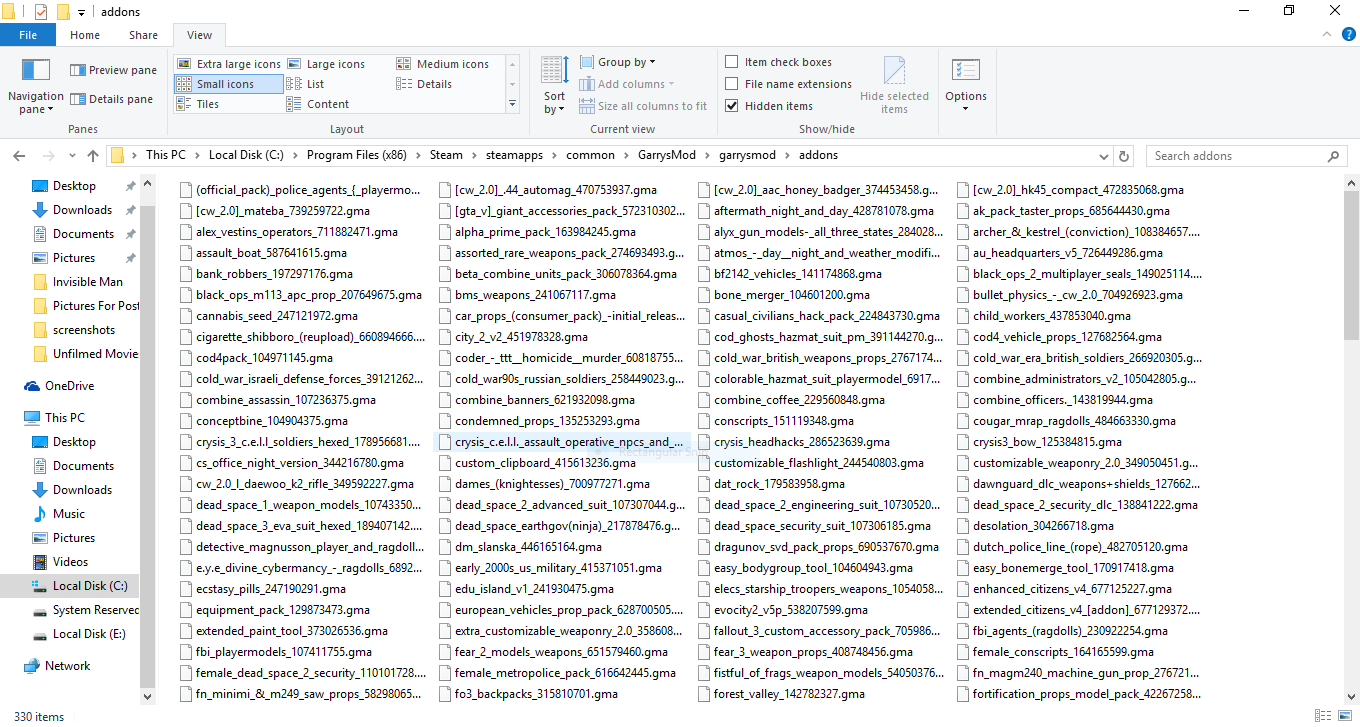This screenshot has width=1360, height=727.
Task: Select Music folder in navigation pane
Action: 69,514
